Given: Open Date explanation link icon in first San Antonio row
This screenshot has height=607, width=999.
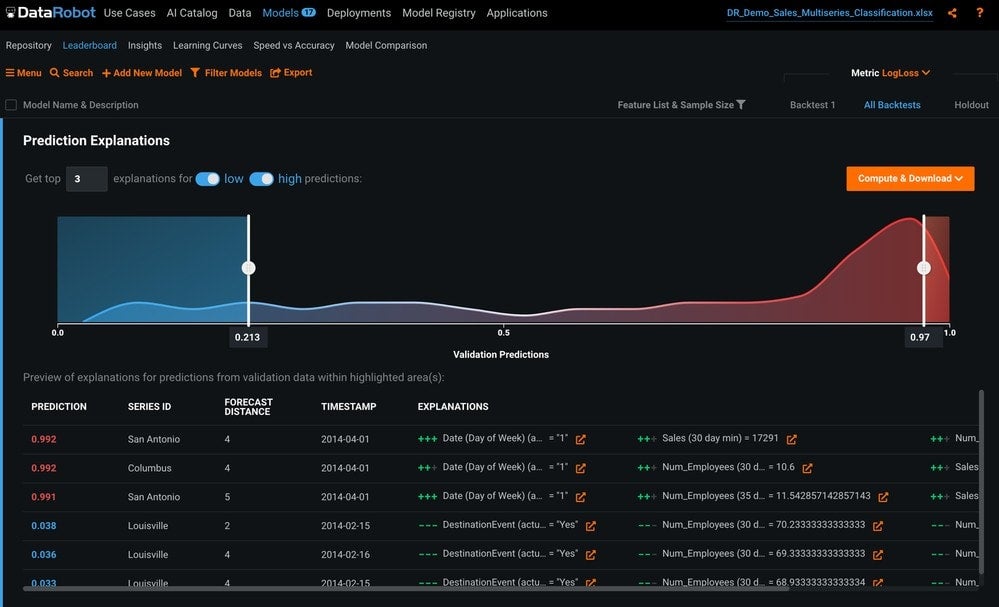Looking at the screenshot, I should [580, 439].
